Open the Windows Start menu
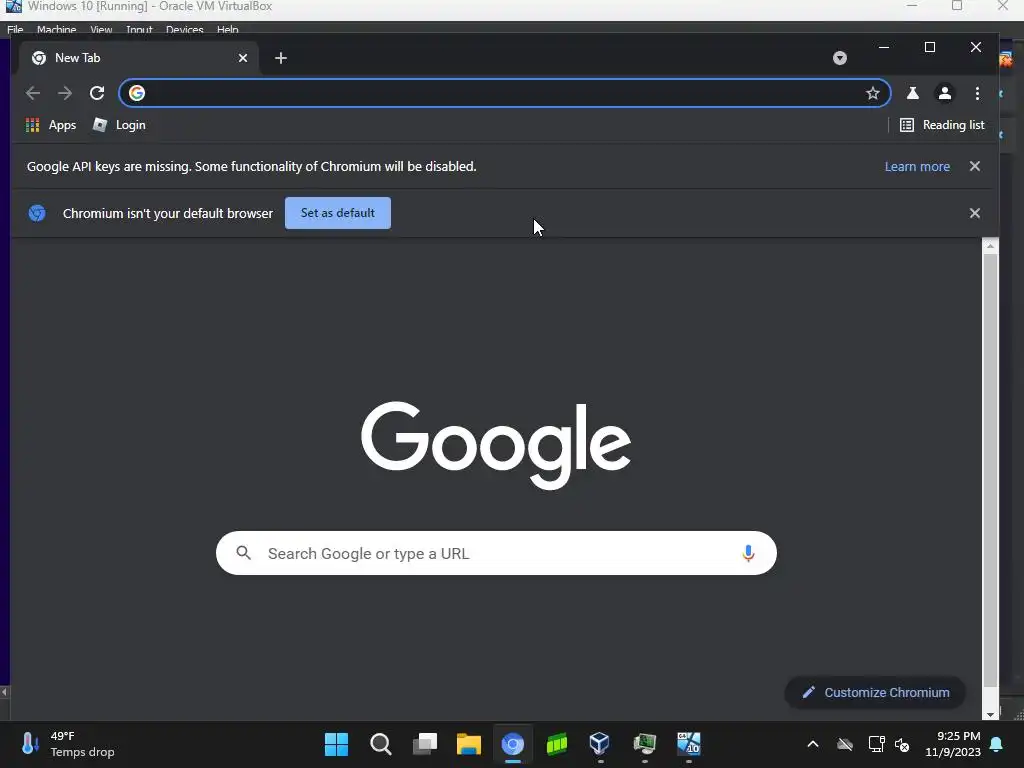Image resolution: width=1024 pixels, height=768 pixels. pos(336,744)
